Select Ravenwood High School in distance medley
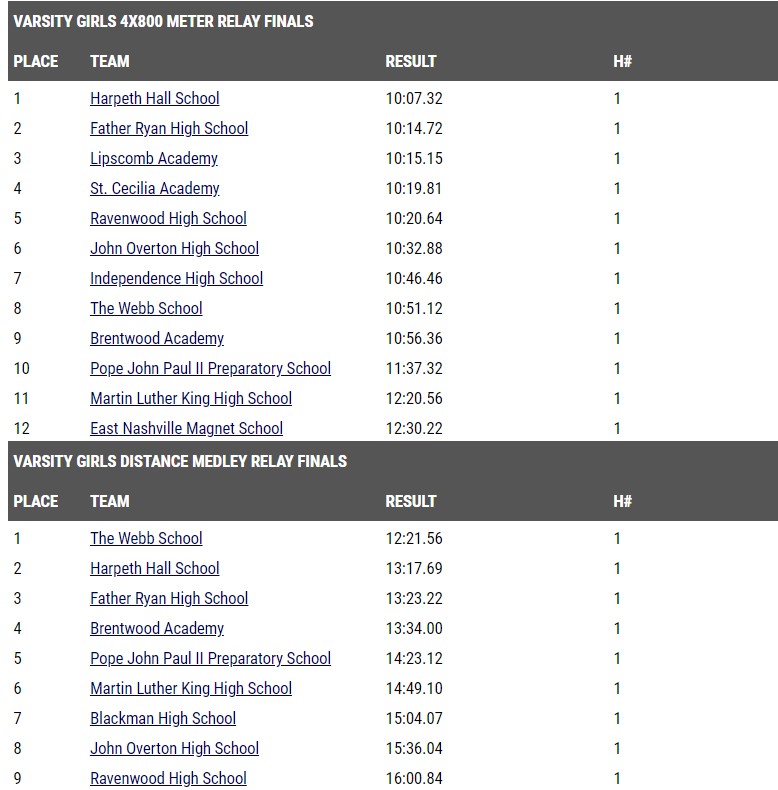Screen dimensions: 778x790 pos(168,778)
